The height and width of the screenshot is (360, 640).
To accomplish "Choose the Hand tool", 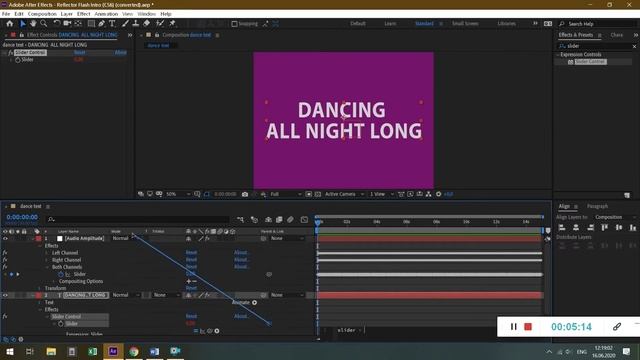I will (33, 24).
